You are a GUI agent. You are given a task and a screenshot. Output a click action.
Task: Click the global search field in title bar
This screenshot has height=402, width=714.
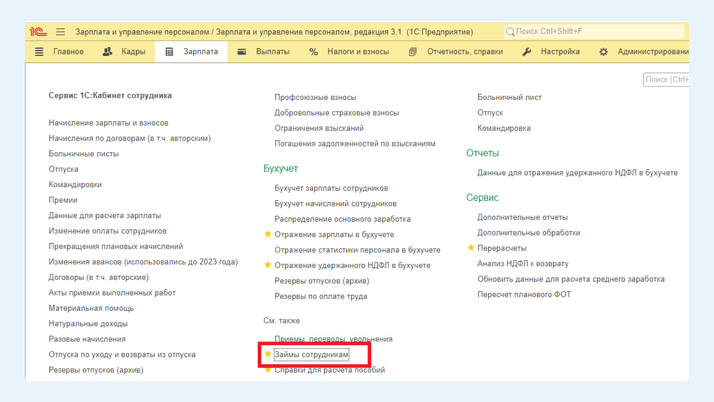pyautogui.click(x=595, y=32)
